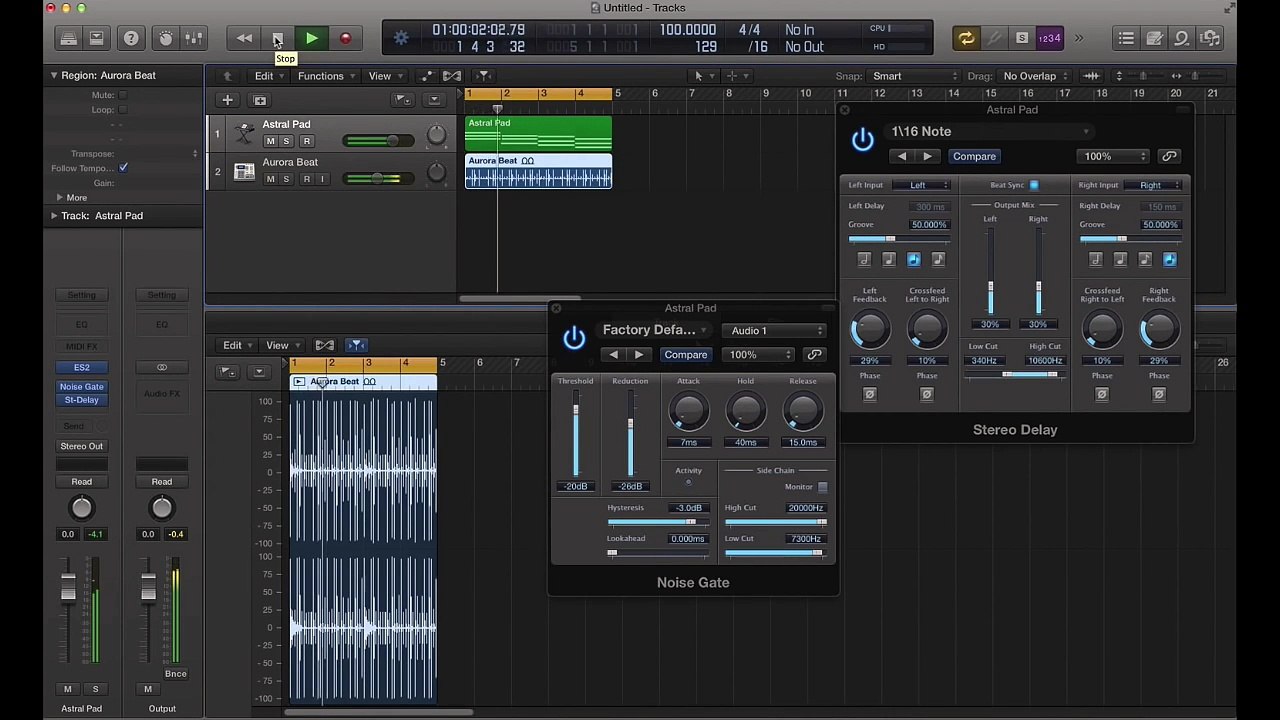This screenshot has width=1280, height=720.
Task: Enable the transport Solo button
Action: pos(1022,39)
